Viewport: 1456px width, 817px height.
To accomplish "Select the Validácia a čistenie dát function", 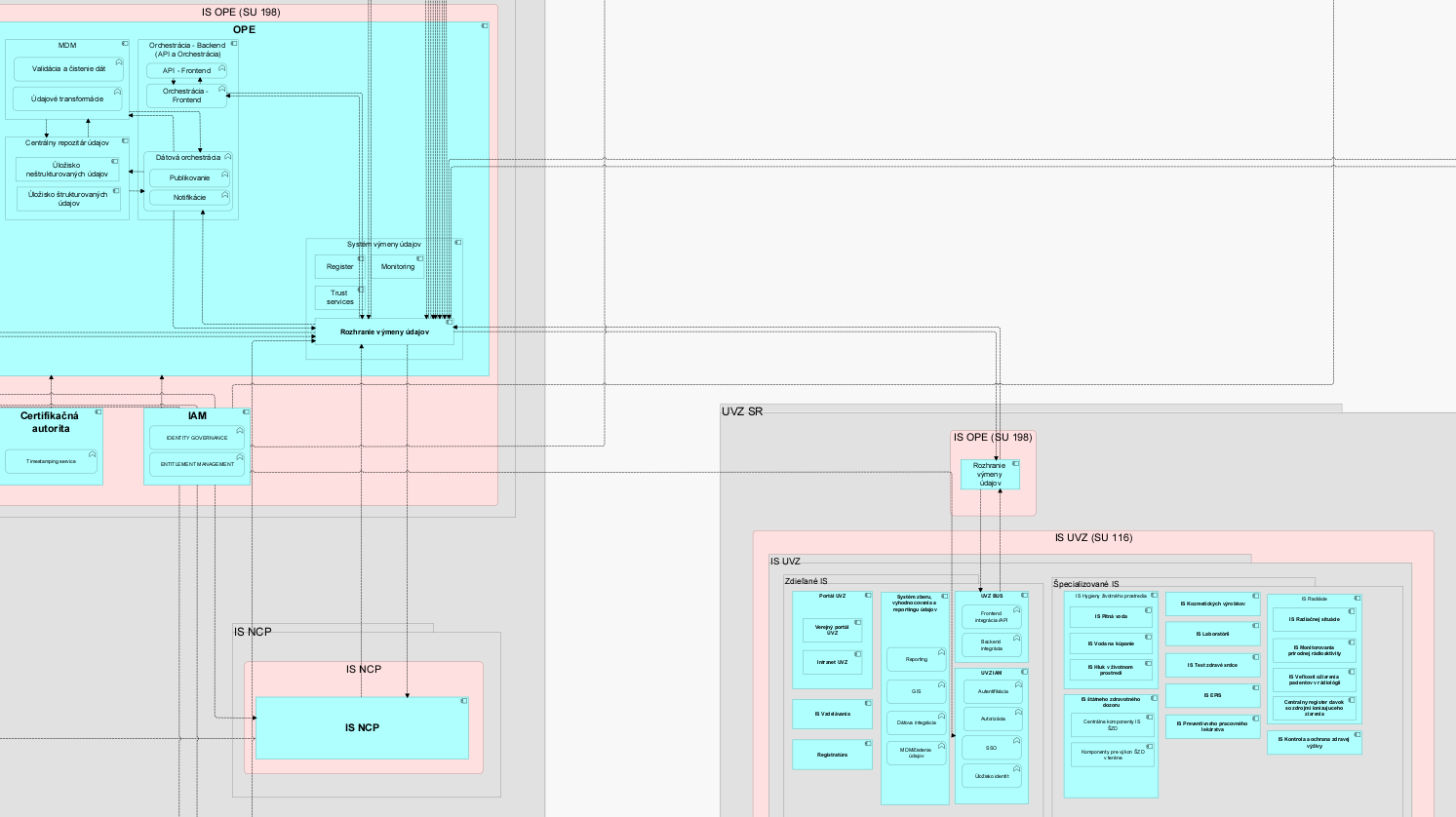I will pyautogui.click(x=68, y=69).
